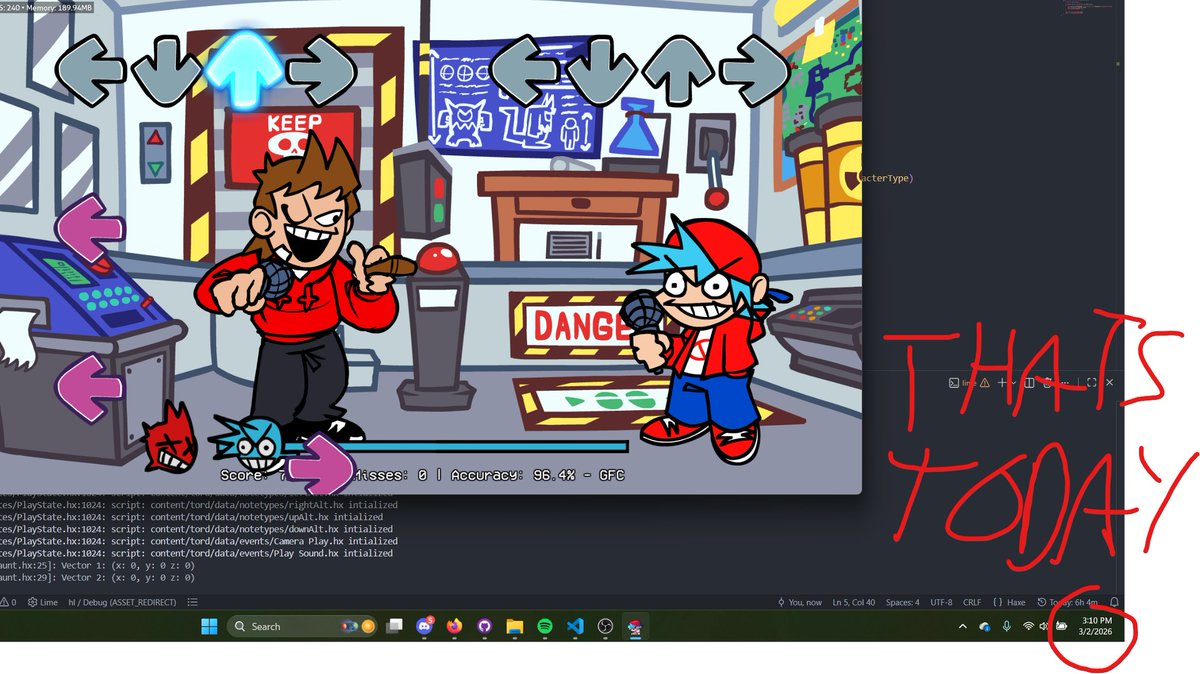1200x674 pixels.
Task: Click the player's up arrow receptor
Action: pyautogui.click(x=678, y=72)
